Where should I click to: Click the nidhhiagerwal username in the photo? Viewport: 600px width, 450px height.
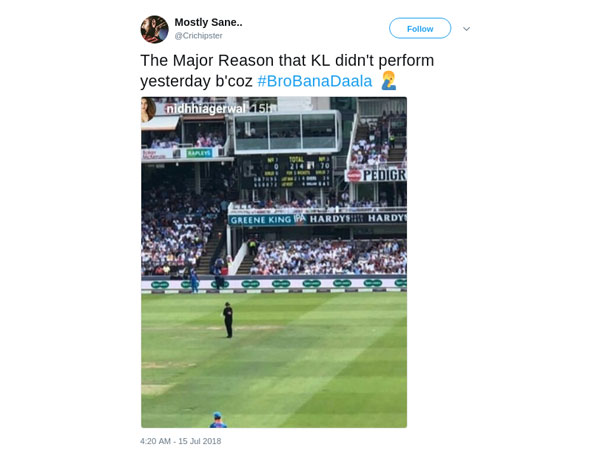click(205, 108)
